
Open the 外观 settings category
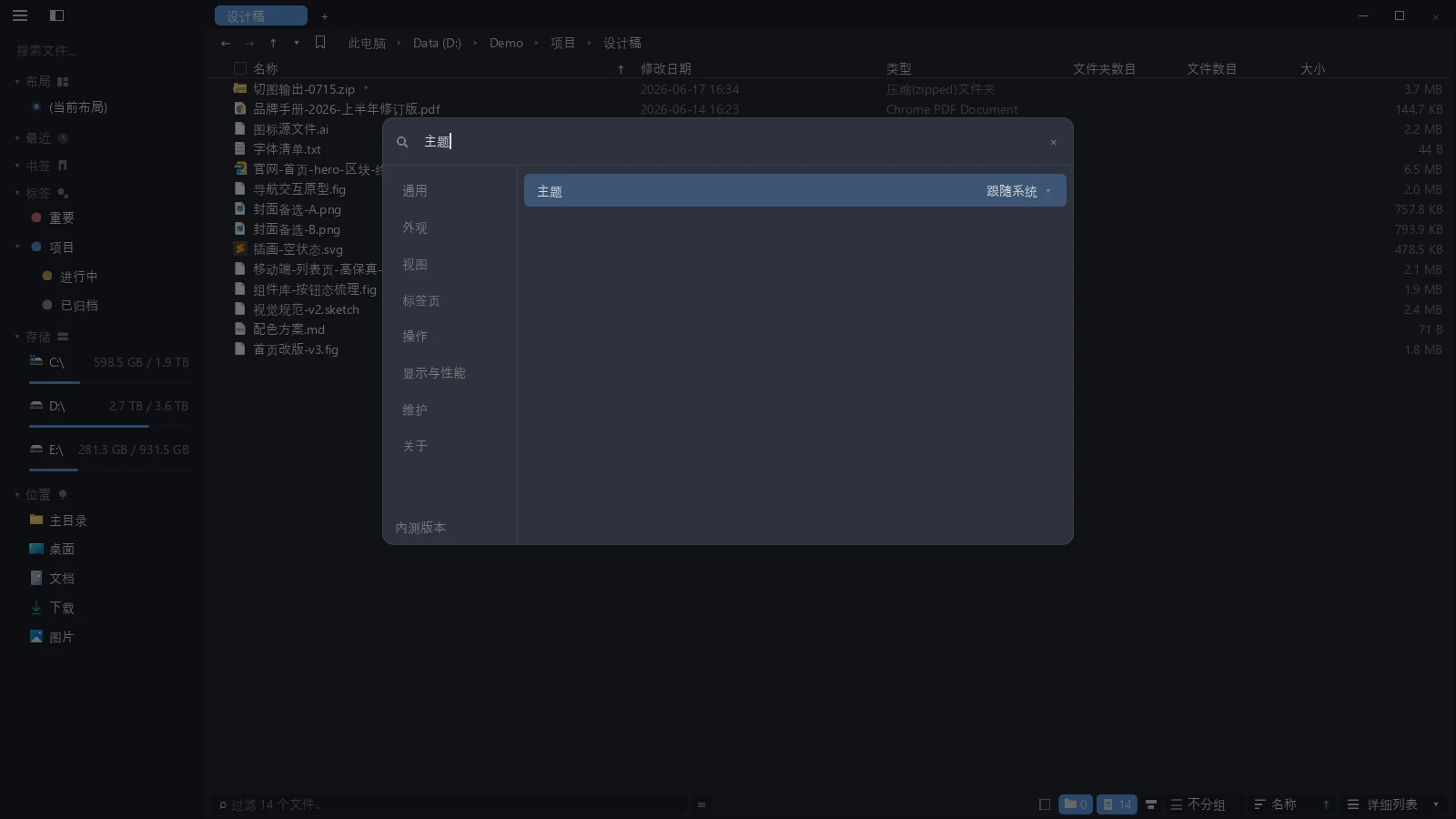click(x=415, y=227)
